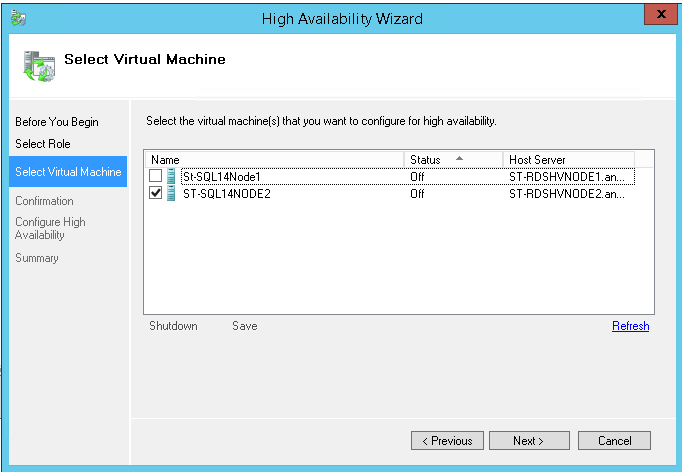
Task: Sort by the Name column header
Action: pyautogui.click(x=274, y=160)
